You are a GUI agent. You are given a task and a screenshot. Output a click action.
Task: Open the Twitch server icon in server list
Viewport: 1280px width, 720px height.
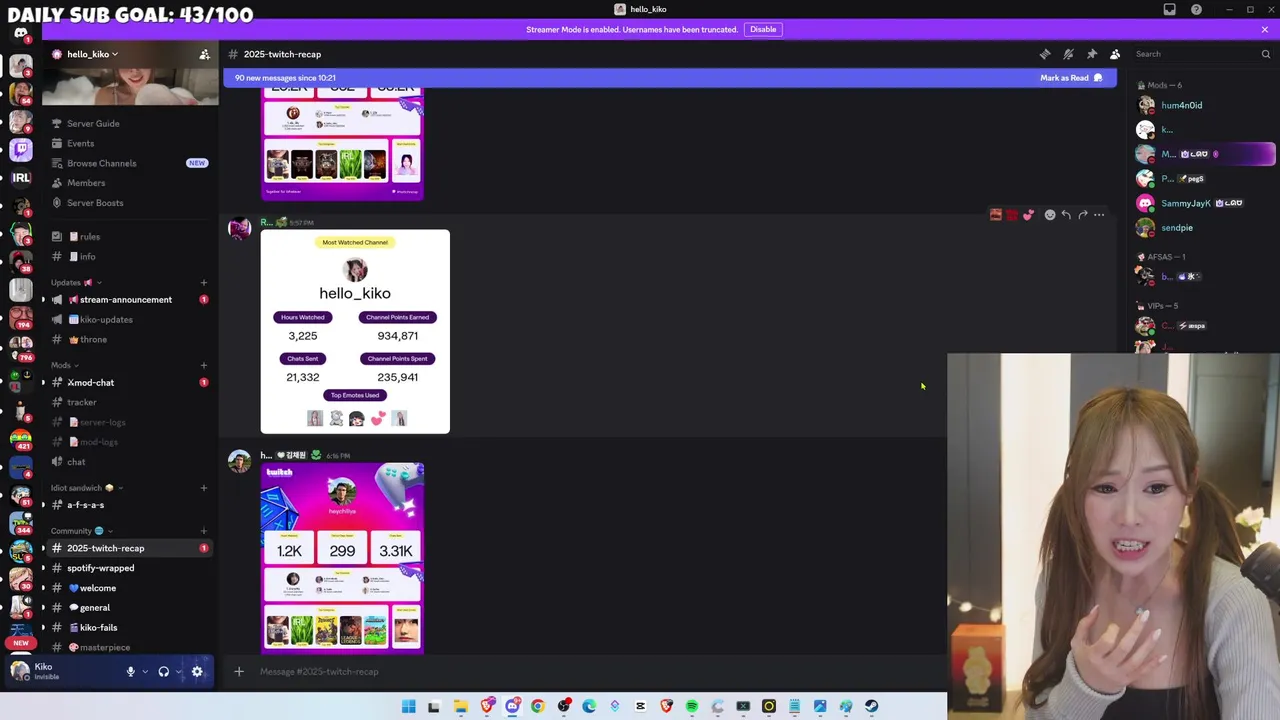point(21,150)
